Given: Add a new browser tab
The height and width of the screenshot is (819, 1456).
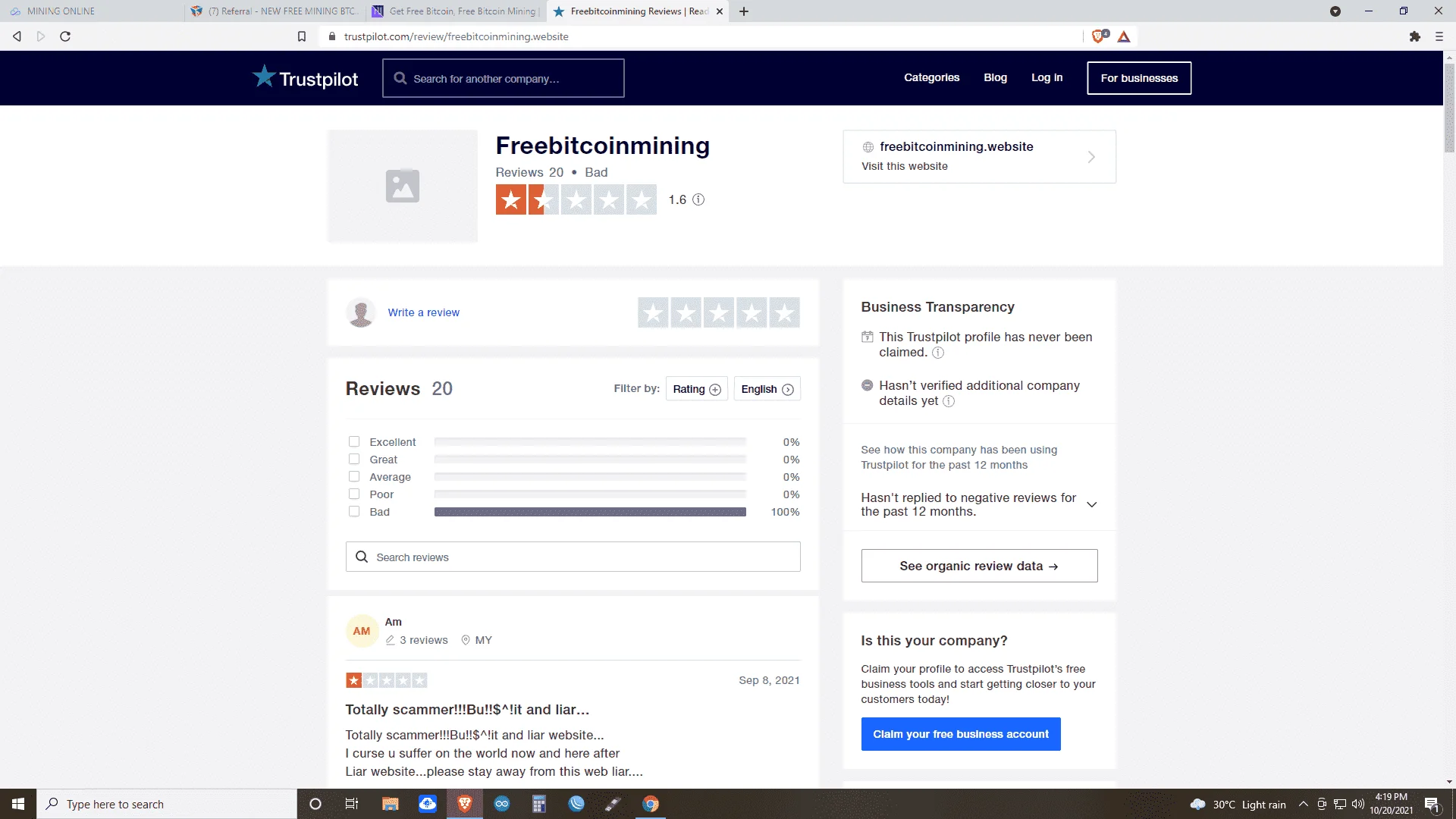Looking at the screenshot, I should (744, 11).
